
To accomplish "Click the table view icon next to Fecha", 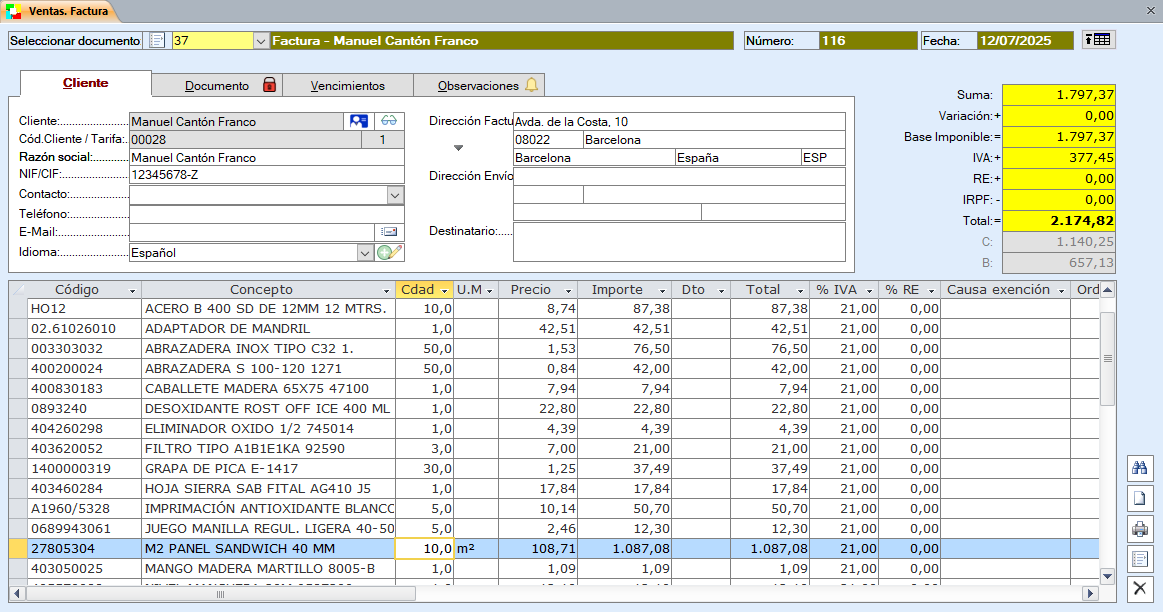I will [1098, 40].
